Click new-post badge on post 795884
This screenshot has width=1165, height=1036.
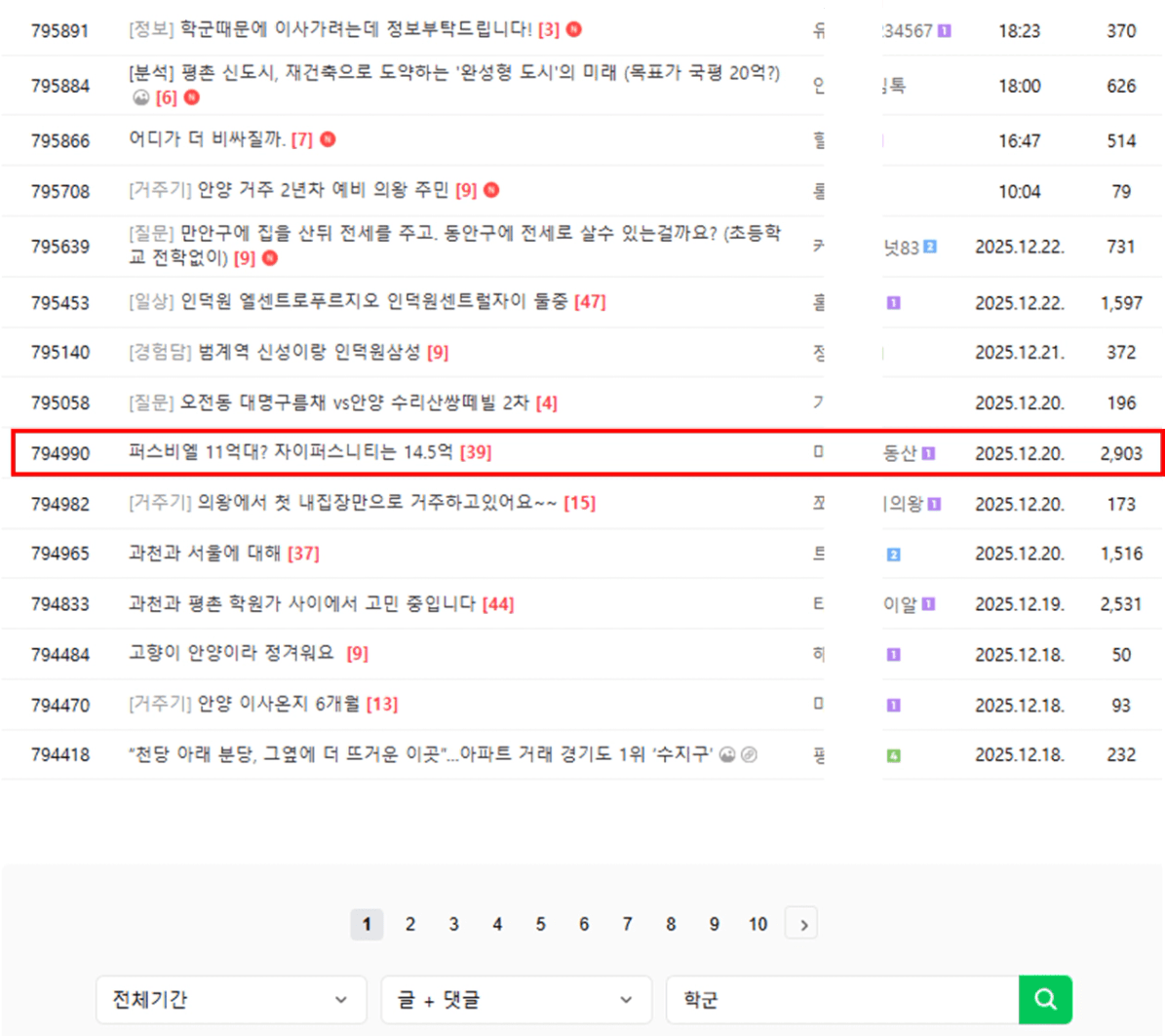192,97
